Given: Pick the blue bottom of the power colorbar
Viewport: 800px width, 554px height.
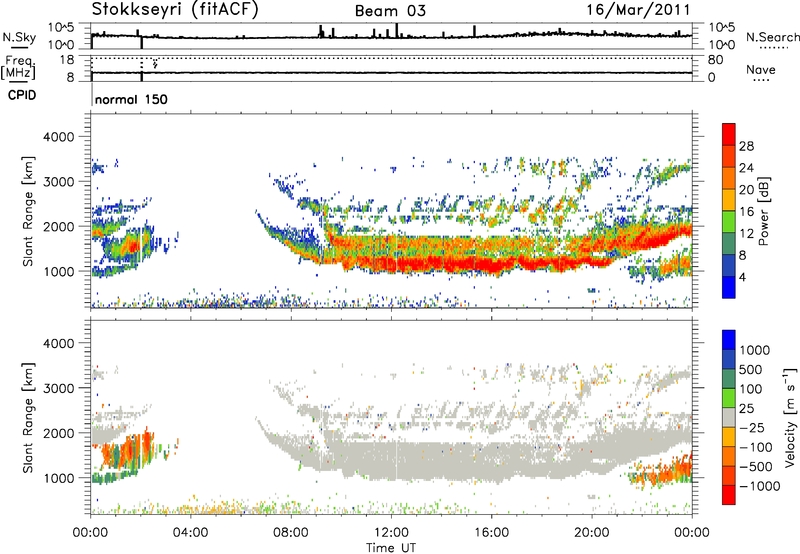Looking at the screenshot, I should [x=729, y=287].
